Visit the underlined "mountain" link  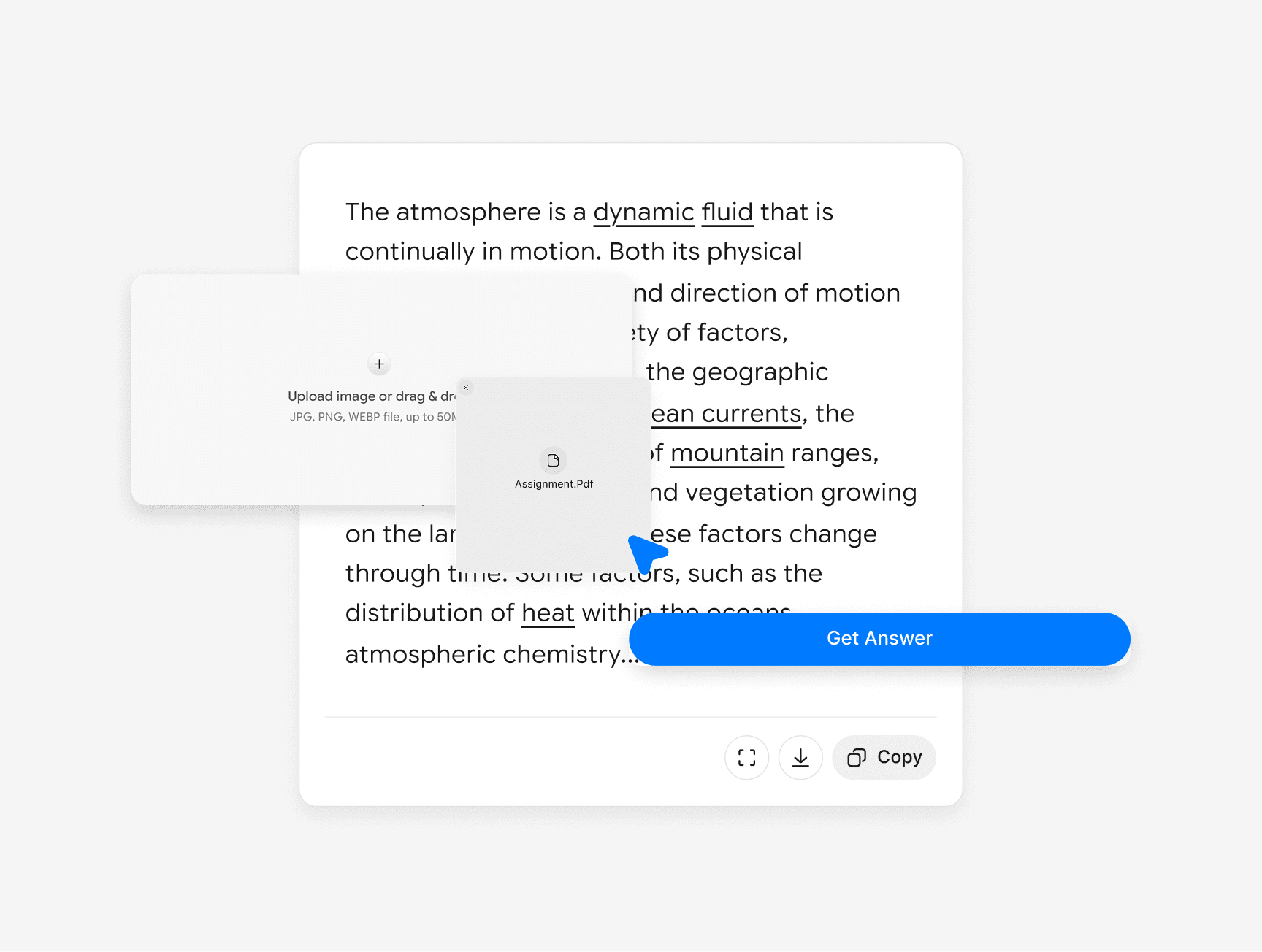pyautogui.click(x=727, y=453)
